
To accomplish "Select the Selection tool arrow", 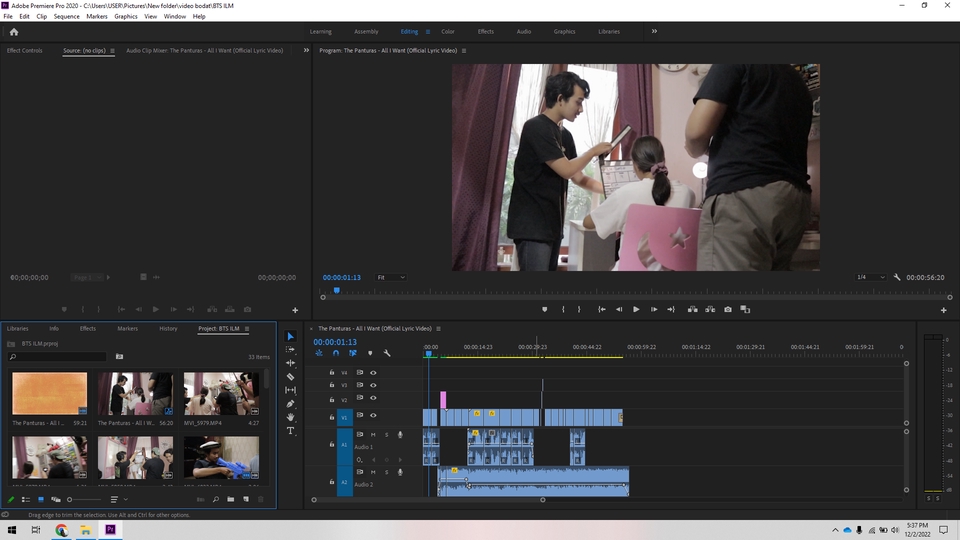I will [290, 336].
